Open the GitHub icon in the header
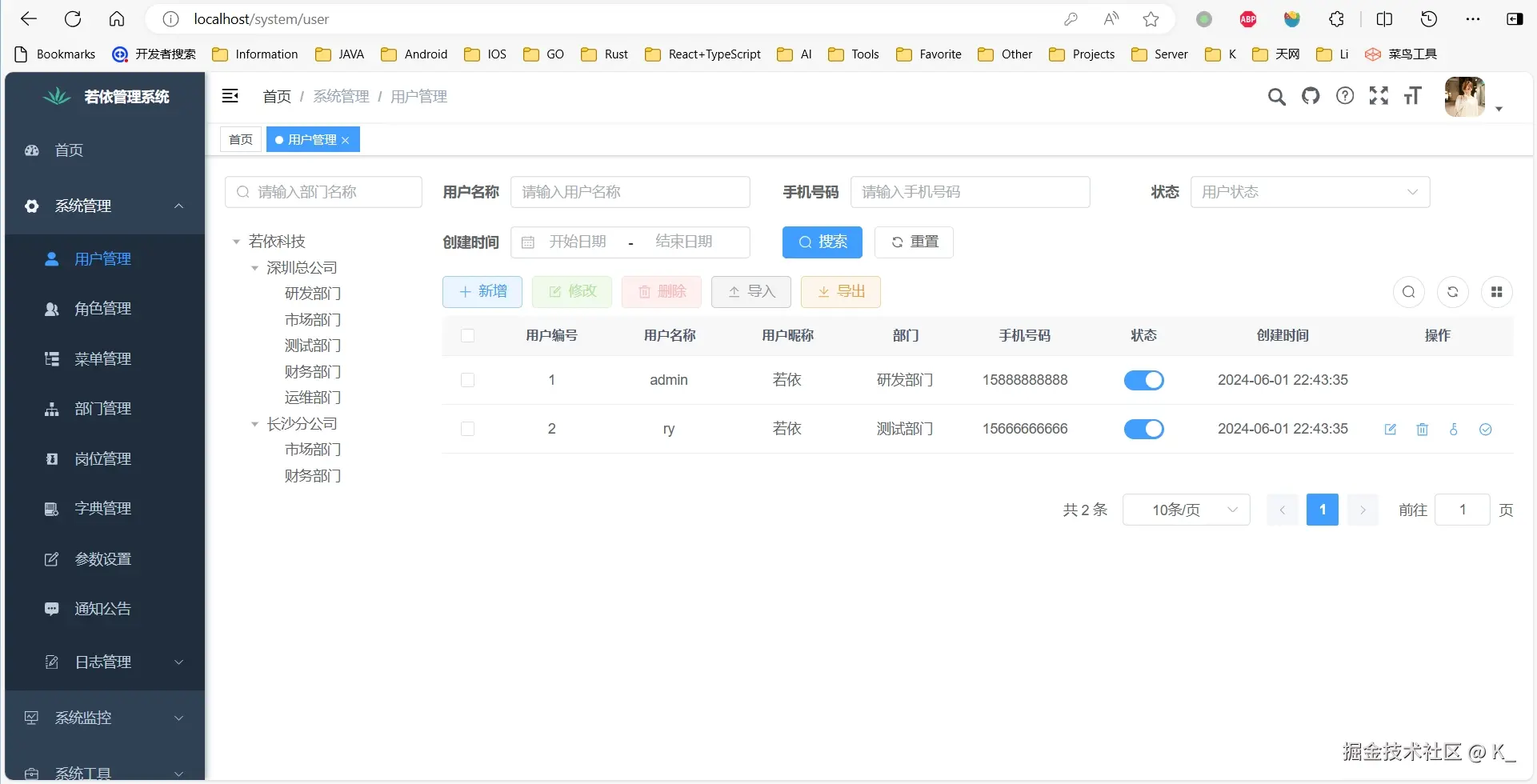 coord(1311,96)
